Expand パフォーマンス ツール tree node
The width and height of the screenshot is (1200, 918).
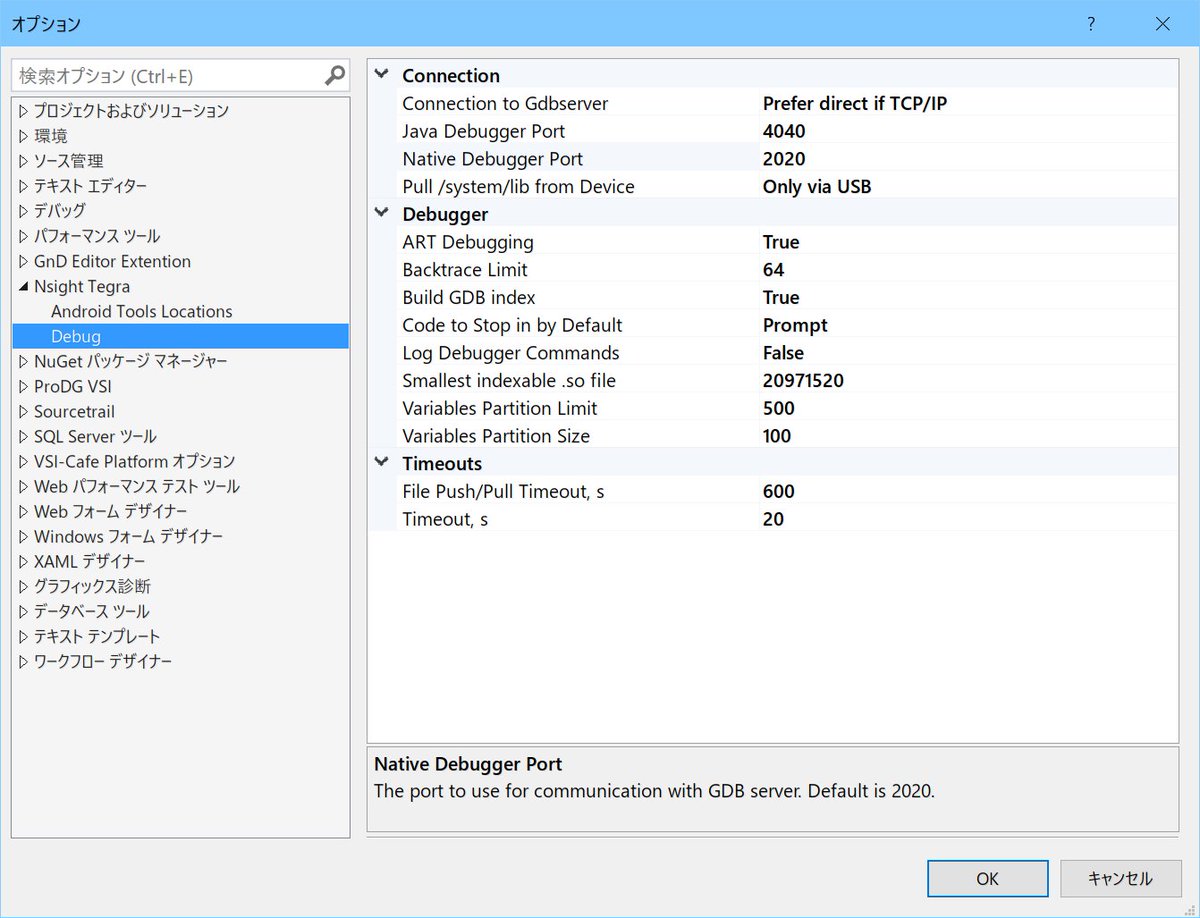[x=24, y=236]
